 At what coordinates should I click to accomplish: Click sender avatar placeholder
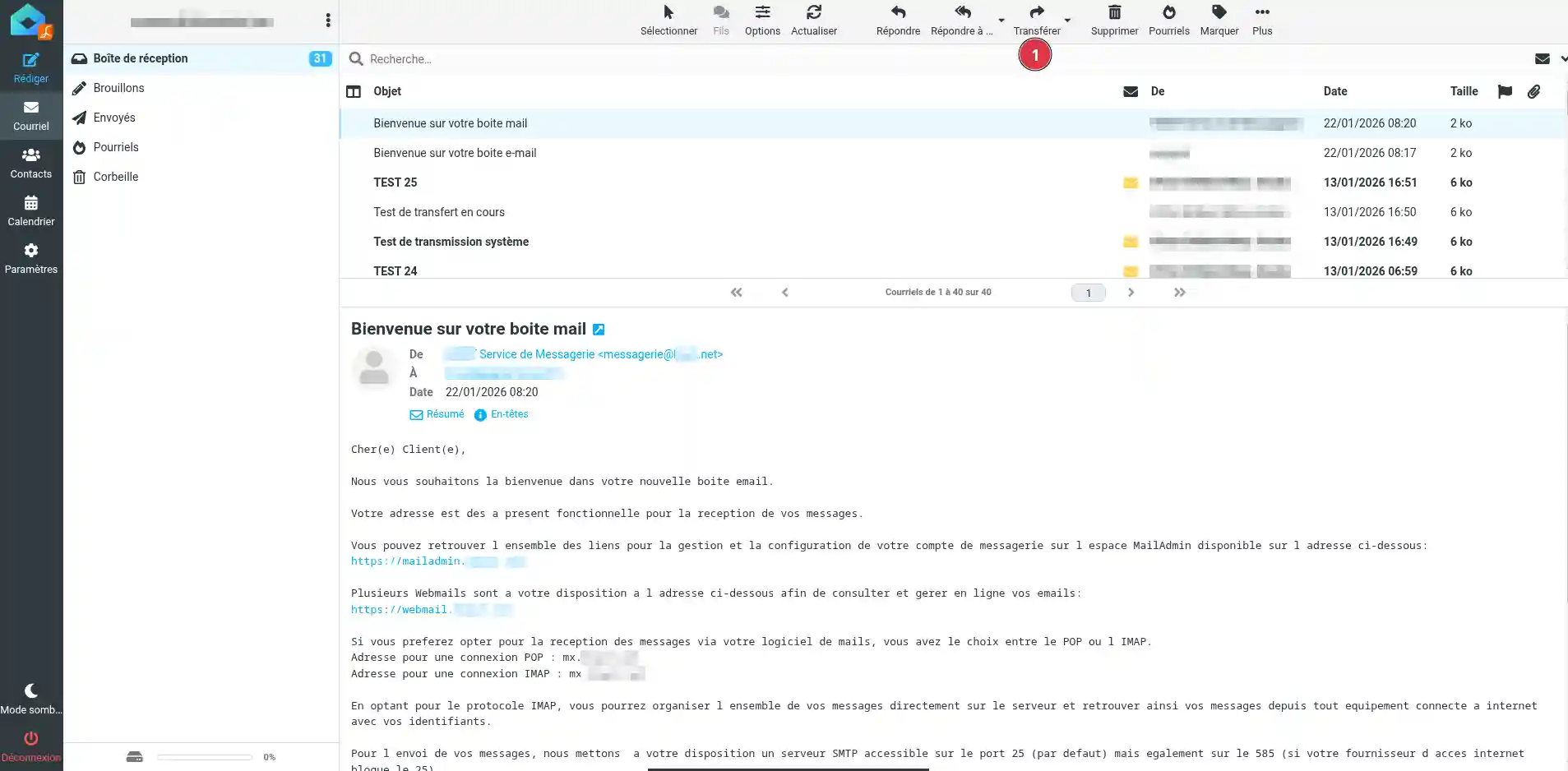point(374,367)
